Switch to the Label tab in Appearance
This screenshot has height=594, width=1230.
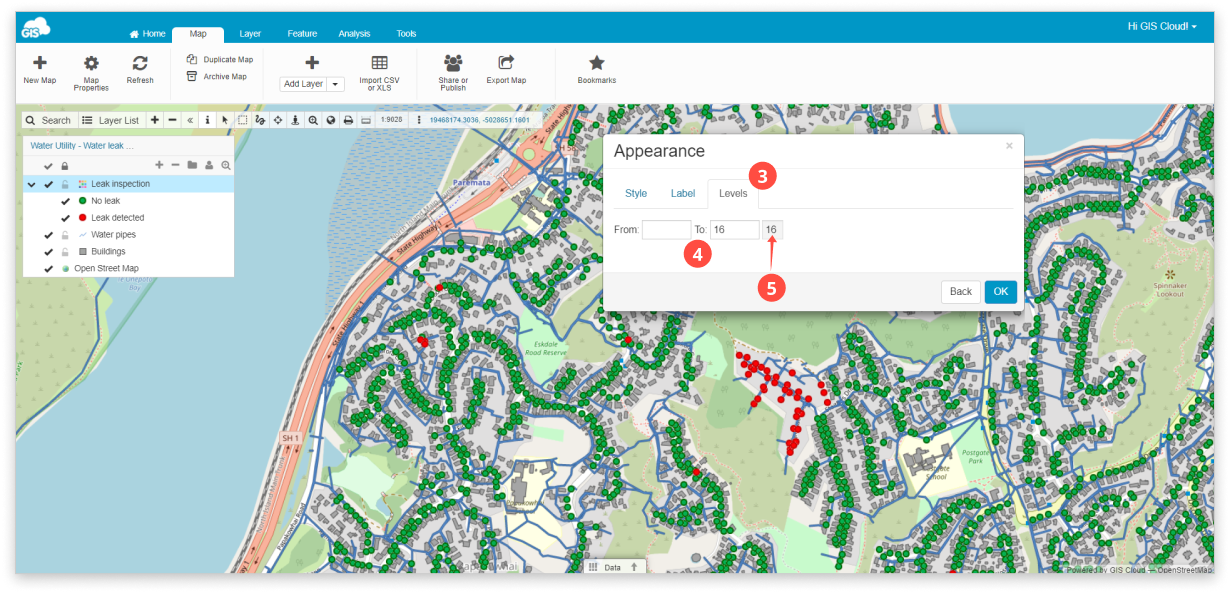click(x=683, y=193)
